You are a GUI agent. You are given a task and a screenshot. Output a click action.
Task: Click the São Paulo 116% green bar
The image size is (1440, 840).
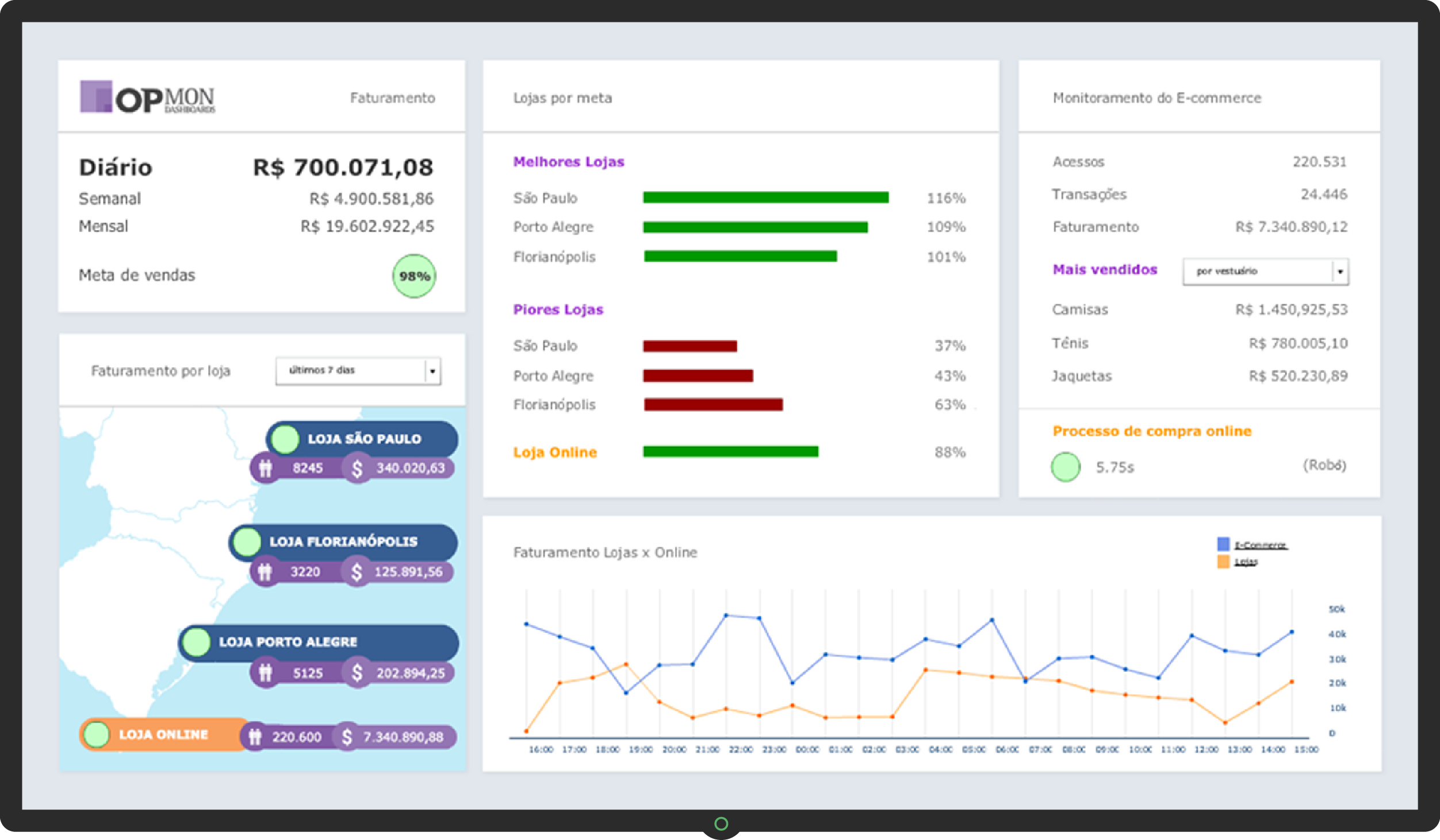766,198
